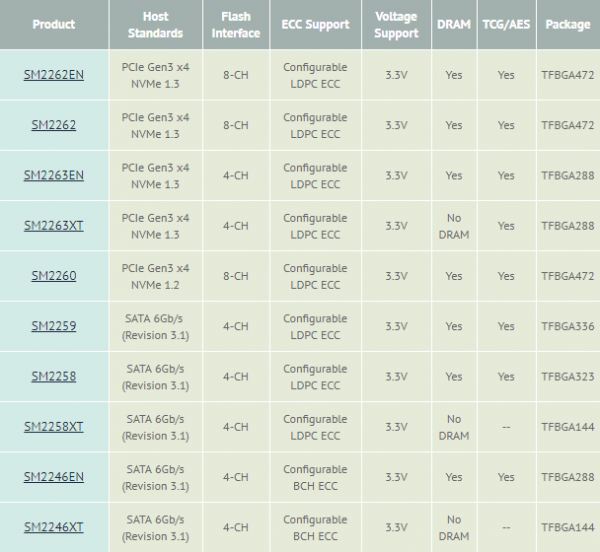Open the SM2262EN product link
Screen dimensions: 600x552
click(x=54, y=75)
